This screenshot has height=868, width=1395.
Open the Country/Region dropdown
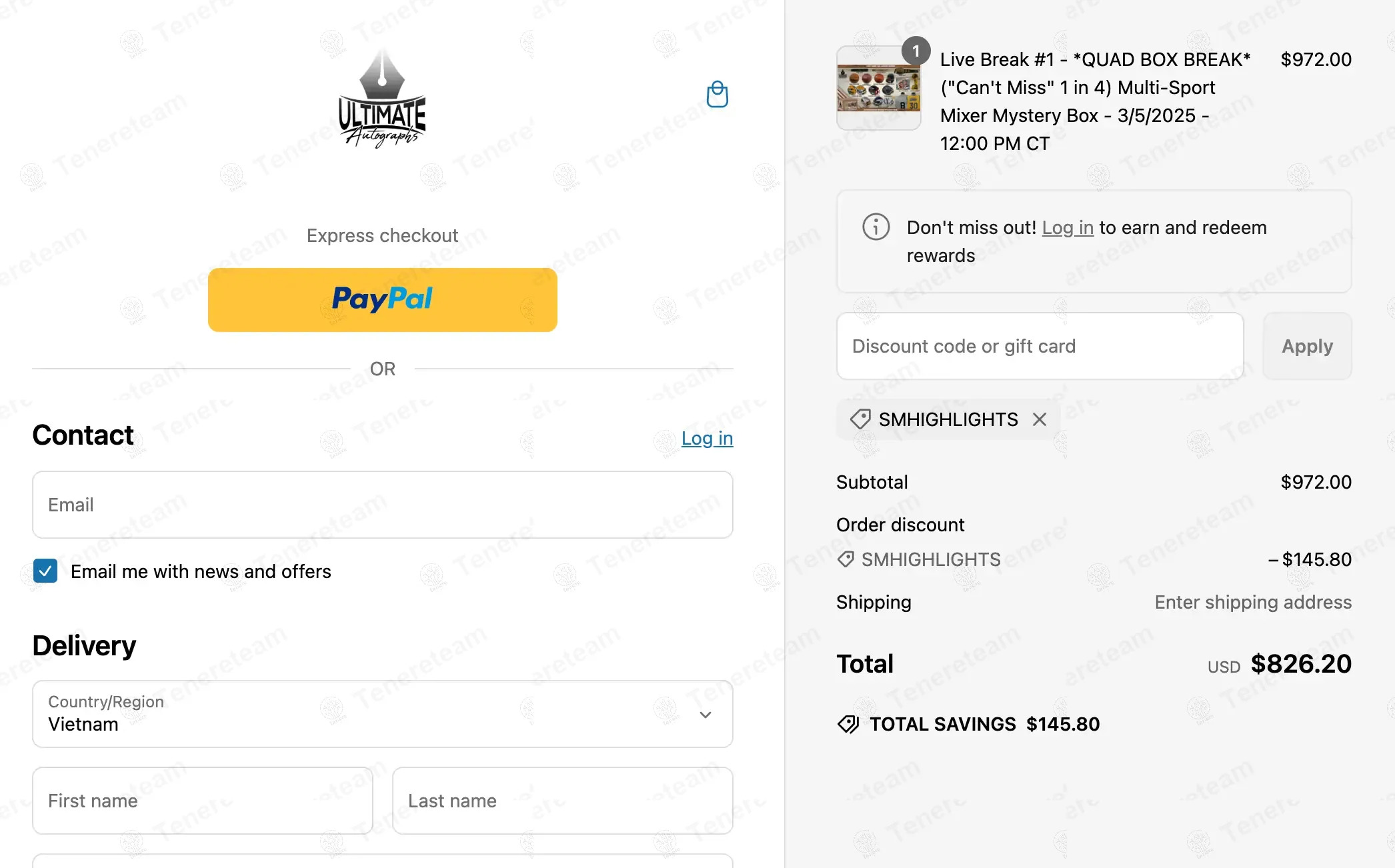coord(382,714)
